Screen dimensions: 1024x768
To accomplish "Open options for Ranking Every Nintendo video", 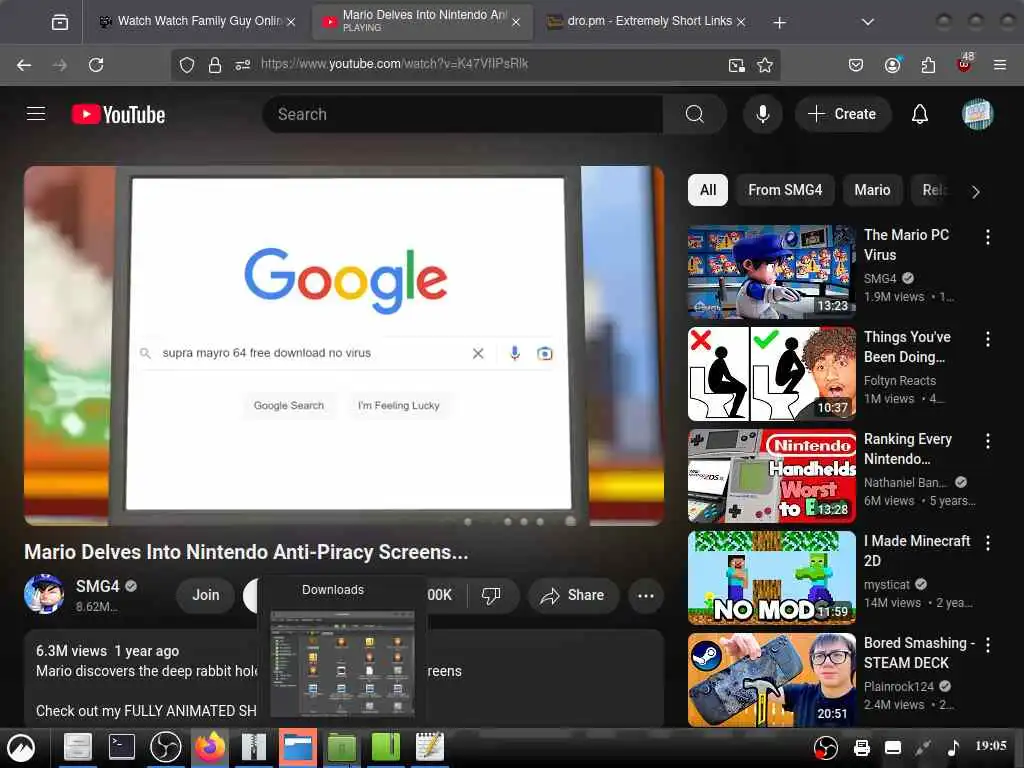I will (988, 441).
